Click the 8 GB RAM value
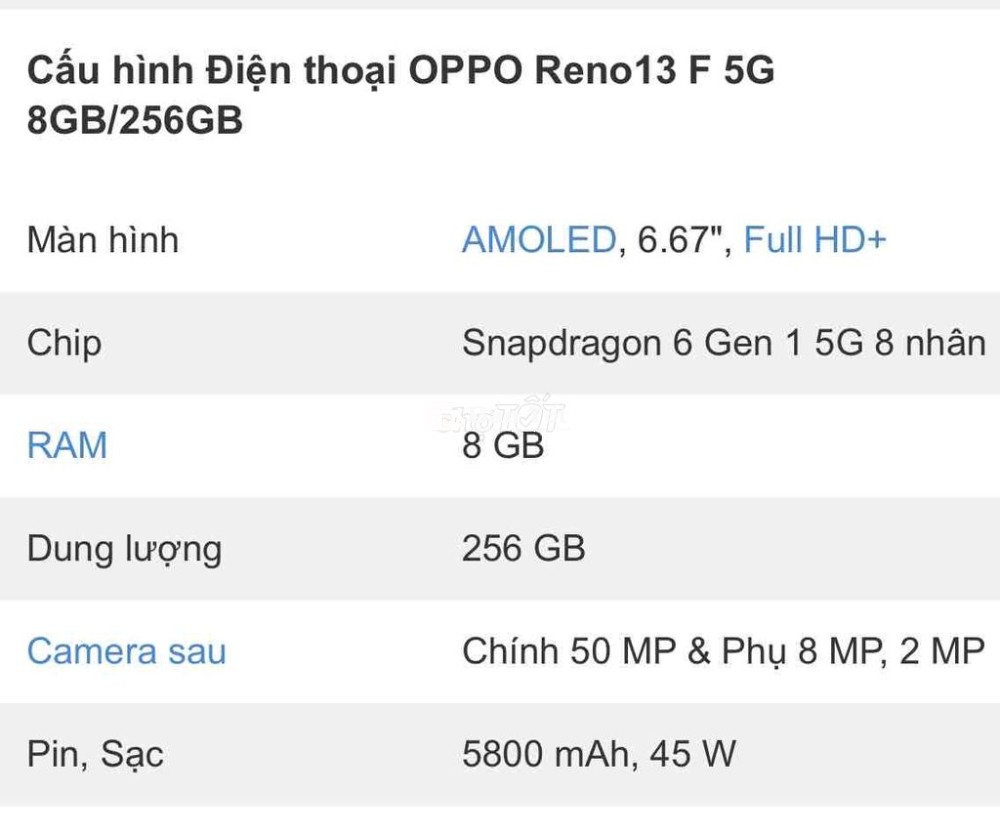Image resolution: width=1000 pixels, height=835 pixels. [x=503, y=445]
